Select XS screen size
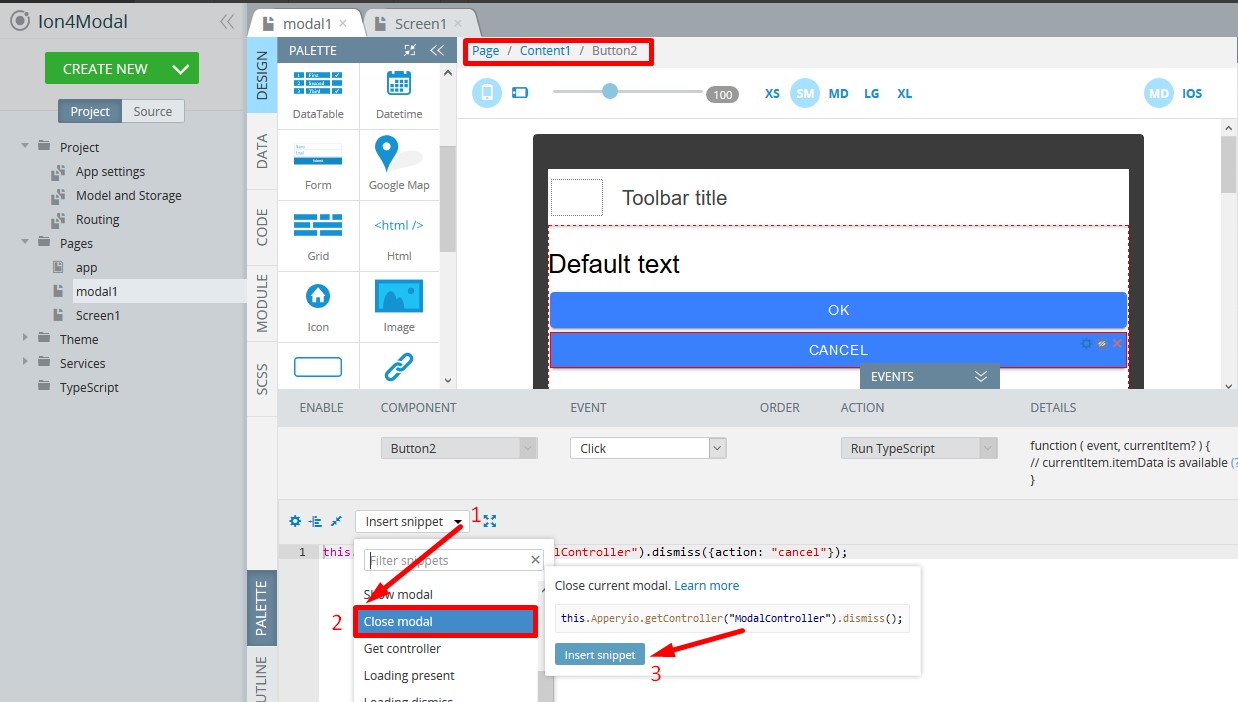 (772, 93)
